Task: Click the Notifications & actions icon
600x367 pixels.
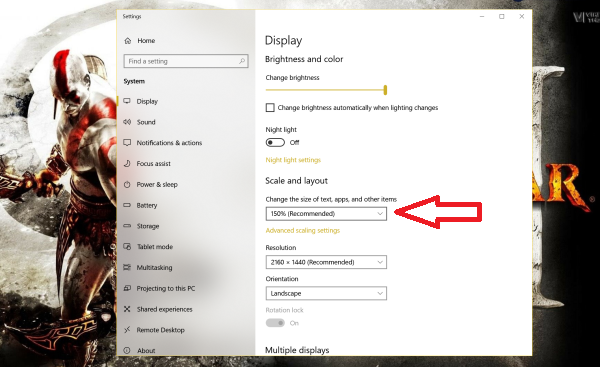Action: tap(127, 142)
